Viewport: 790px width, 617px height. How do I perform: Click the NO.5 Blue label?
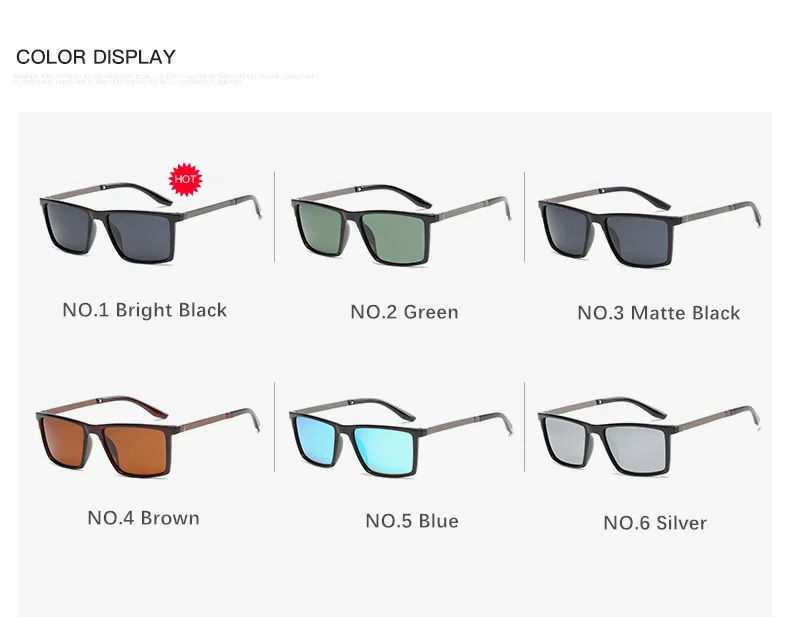pyautogui.click(x=412, y=521)
